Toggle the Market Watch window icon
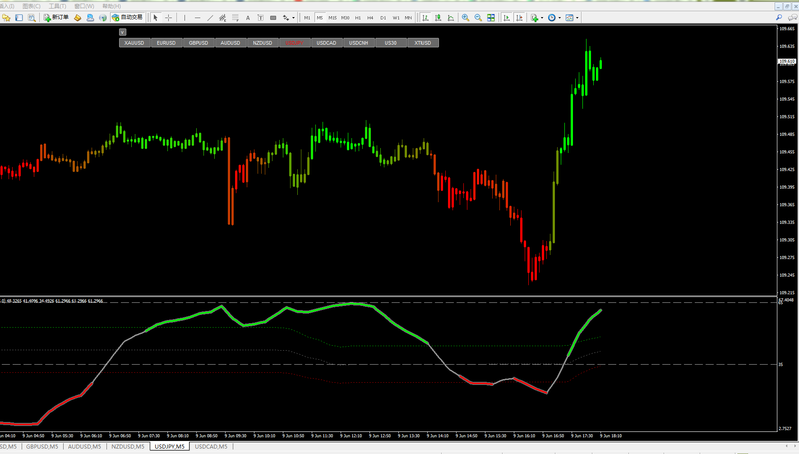The height and width of the screenshot is (454, 799). (32, 18)
